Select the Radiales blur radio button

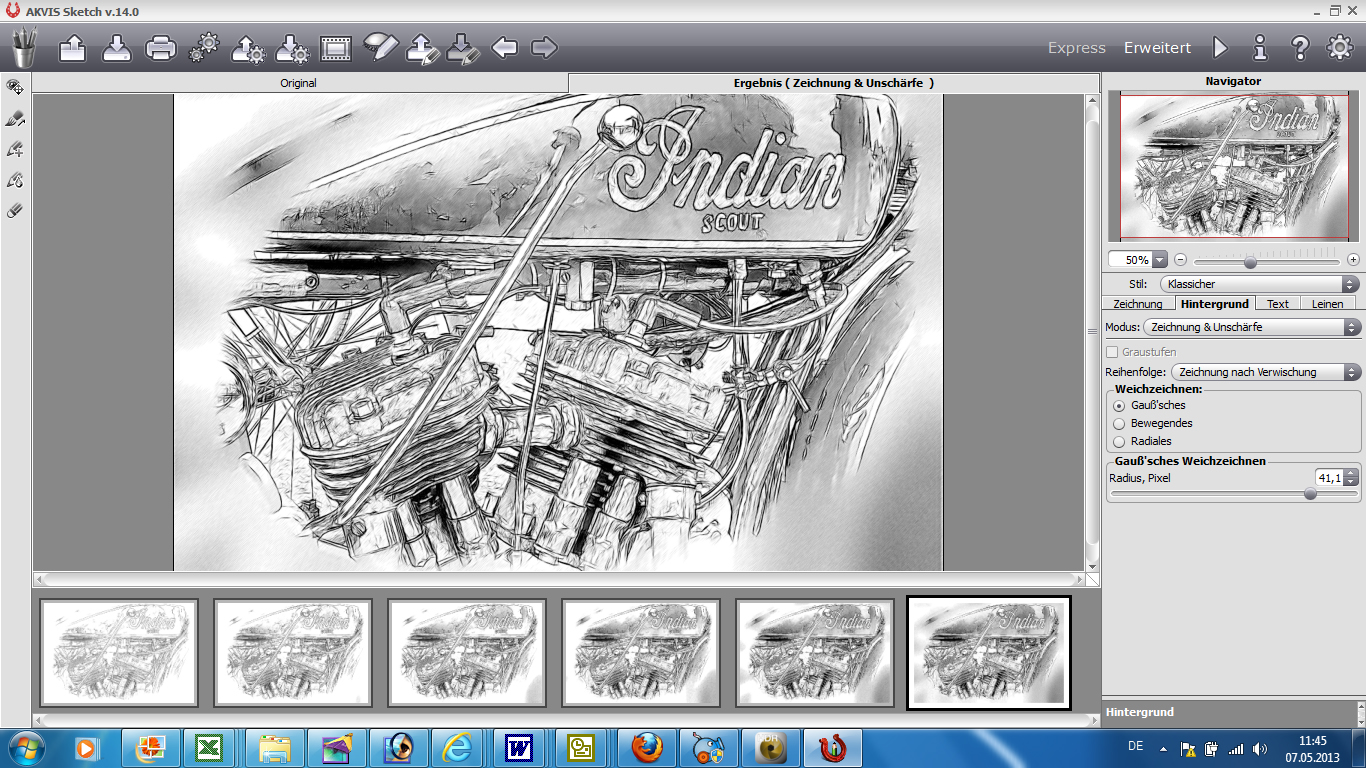tap(1119, 441)
